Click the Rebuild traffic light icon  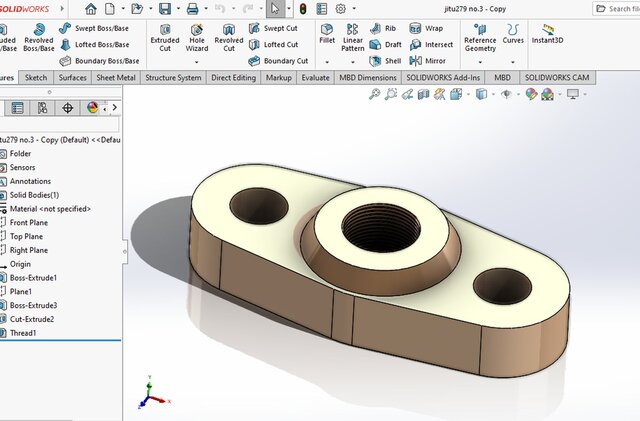point(303,9)
